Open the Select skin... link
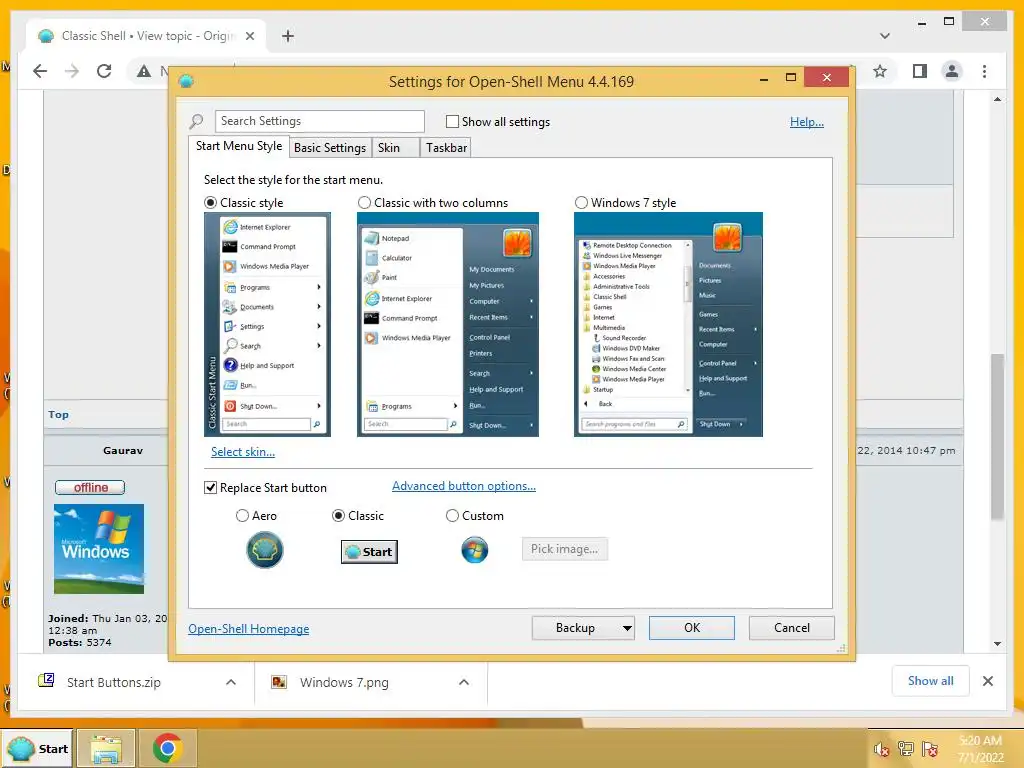Viewport: 1024px width, 768px height. click(x=243, y=452)
